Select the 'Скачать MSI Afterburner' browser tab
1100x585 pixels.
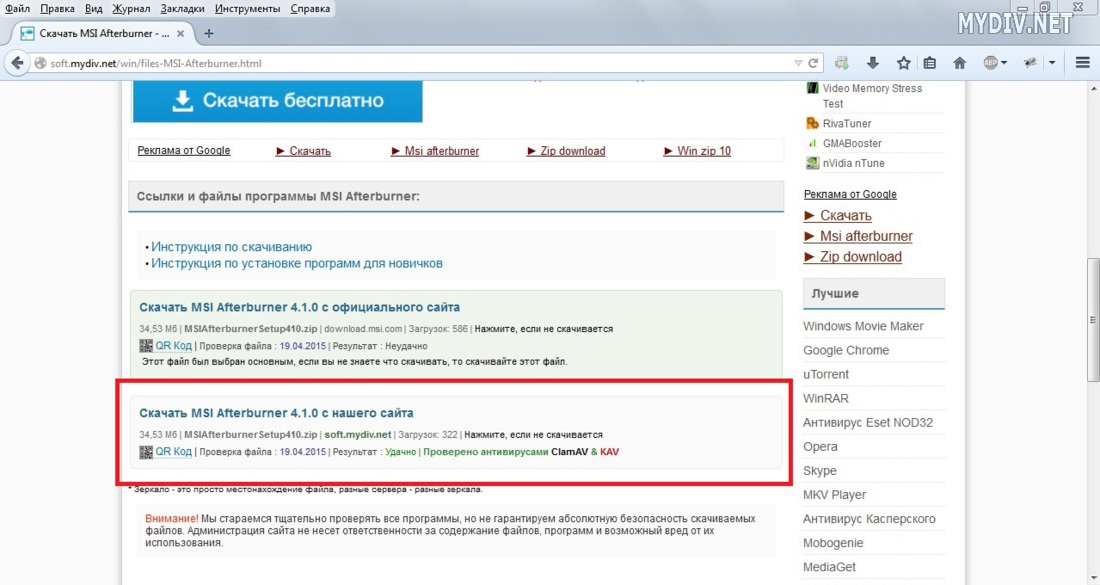[x=102, y=33]
